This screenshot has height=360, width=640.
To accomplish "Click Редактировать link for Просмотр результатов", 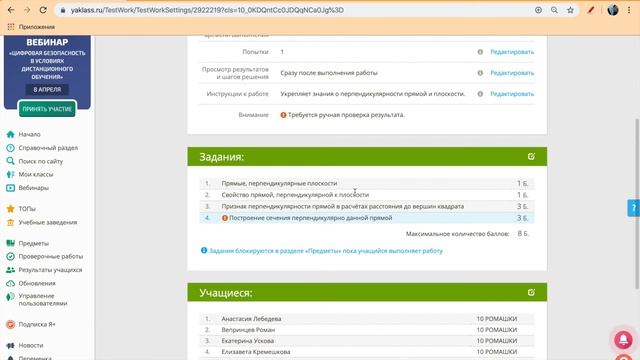I will [x=512, y=73].
